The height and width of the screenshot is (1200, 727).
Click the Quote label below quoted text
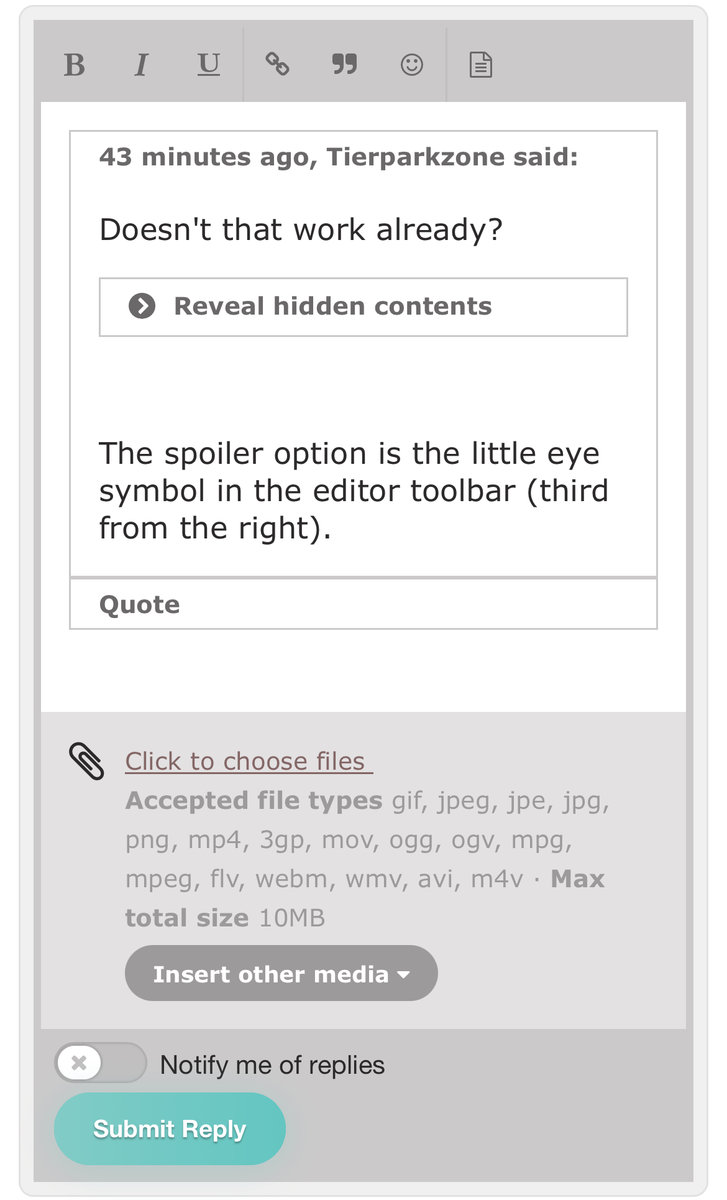(140, 604)
